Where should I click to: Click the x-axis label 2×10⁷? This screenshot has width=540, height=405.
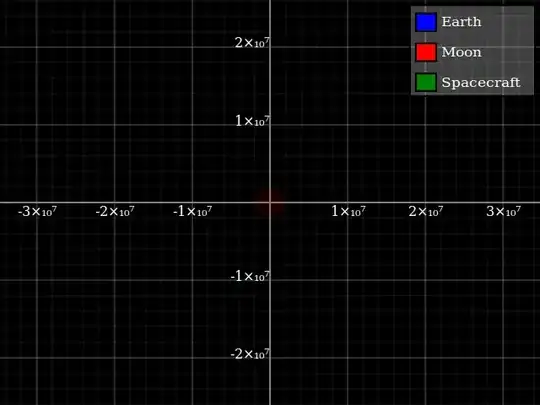pyautogui.click(x=426, y=211)
